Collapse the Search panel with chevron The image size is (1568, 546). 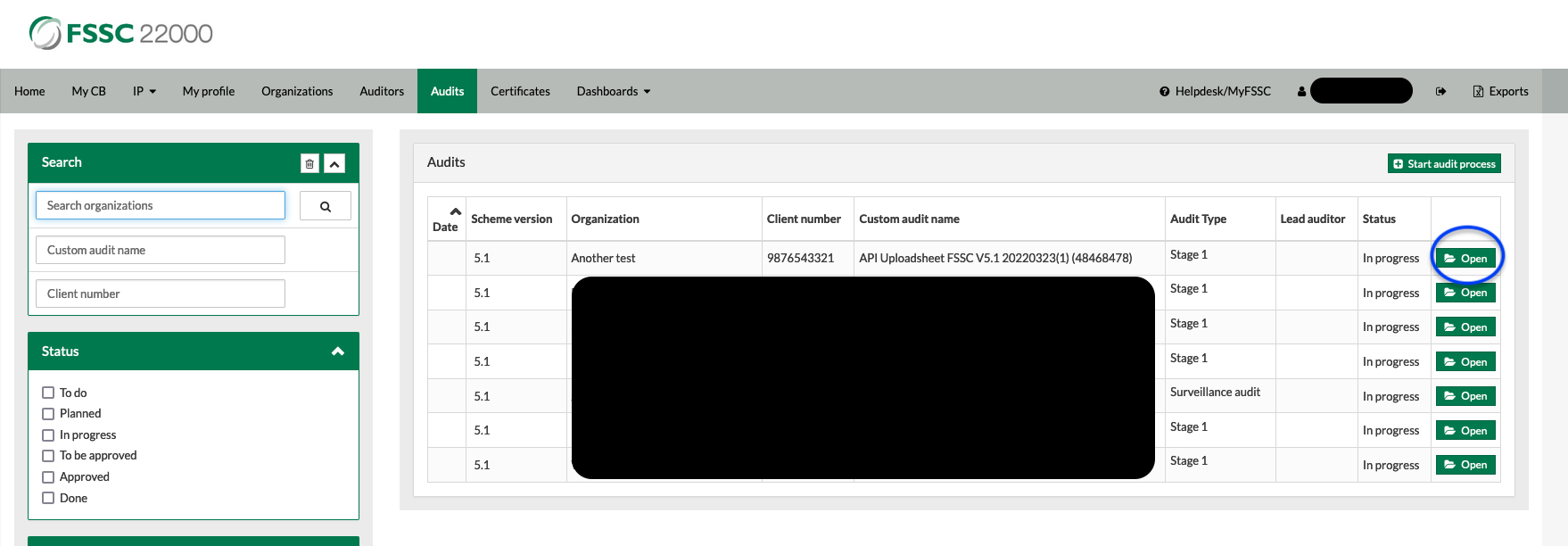[334, 163]
